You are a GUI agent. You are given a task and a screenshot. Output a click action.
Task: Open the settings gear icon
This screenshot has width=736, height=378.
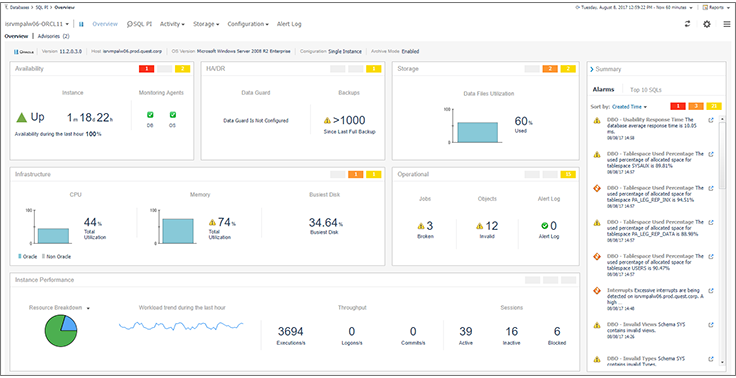point(706,24)
